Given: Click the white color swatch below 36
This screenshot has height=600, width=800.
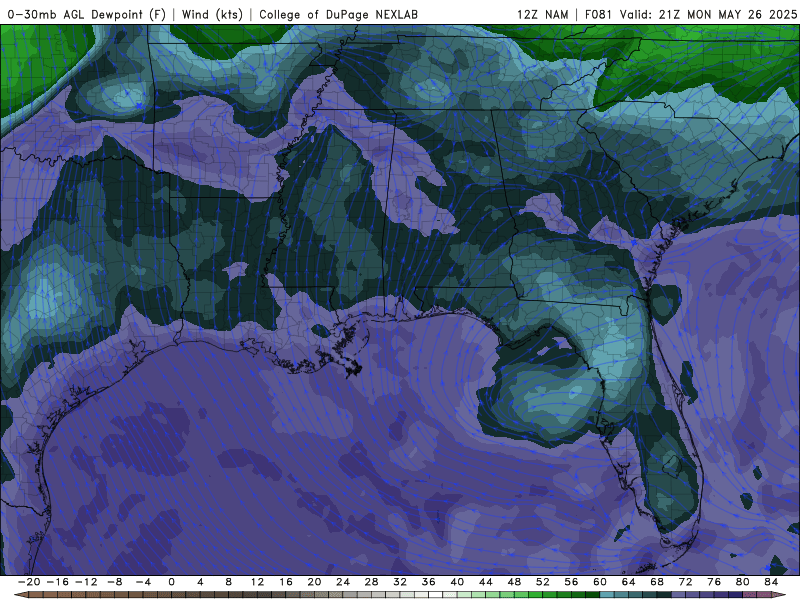Looking at the screenshot, I should coord(436,595).
